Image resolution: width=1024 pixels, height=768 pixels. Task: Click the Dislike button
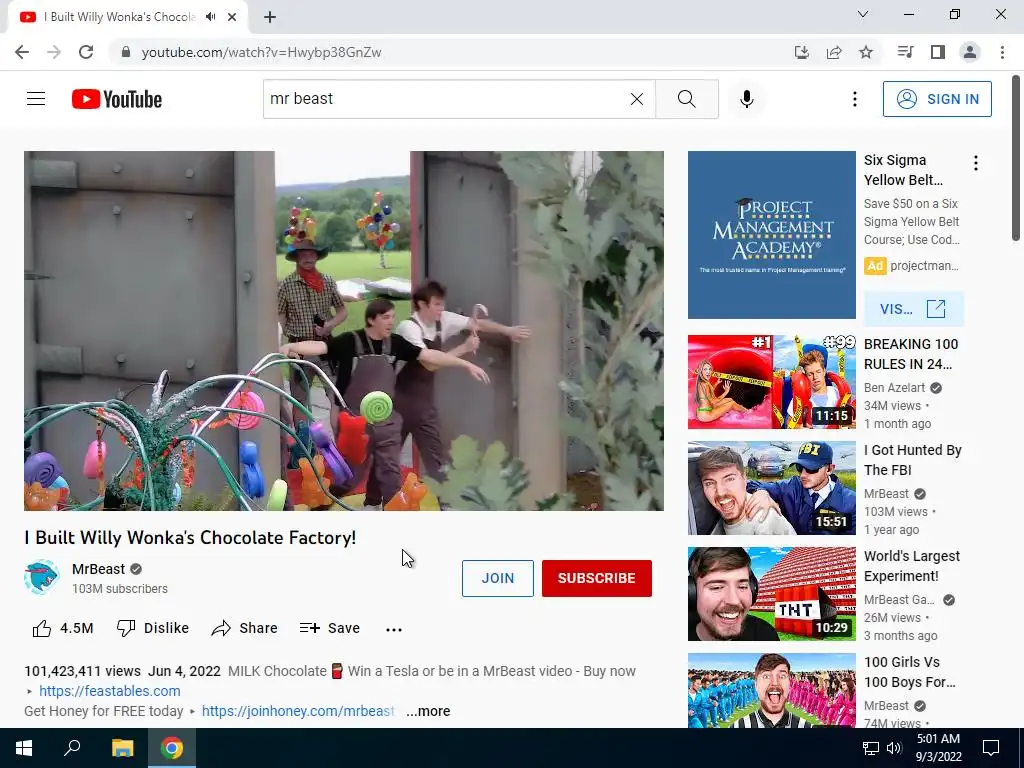click(153, 628)
